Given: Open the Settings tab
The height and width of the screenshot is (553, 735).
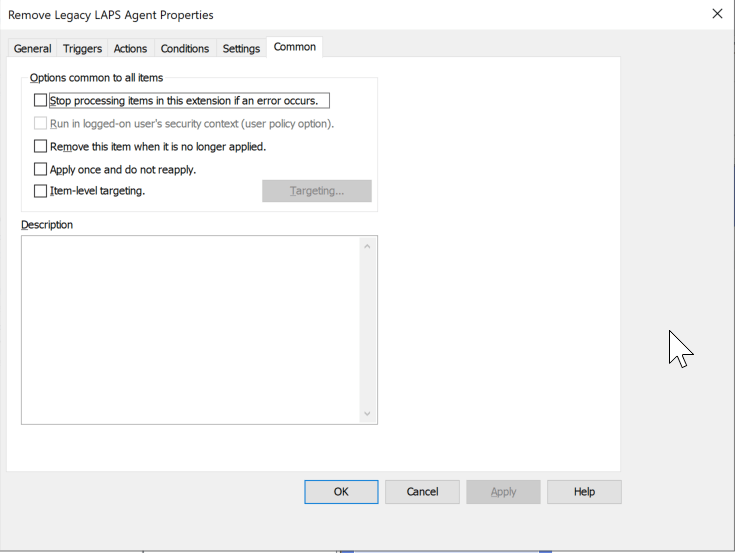Looking at the screenshot, I should 241,48.
